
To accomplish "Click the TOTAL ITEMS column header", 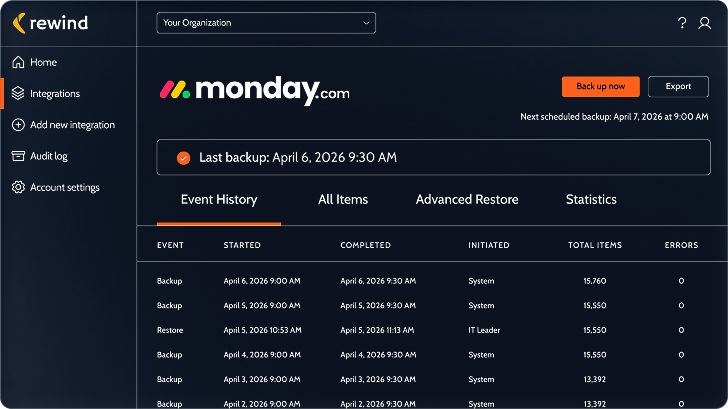I will 595,245.
